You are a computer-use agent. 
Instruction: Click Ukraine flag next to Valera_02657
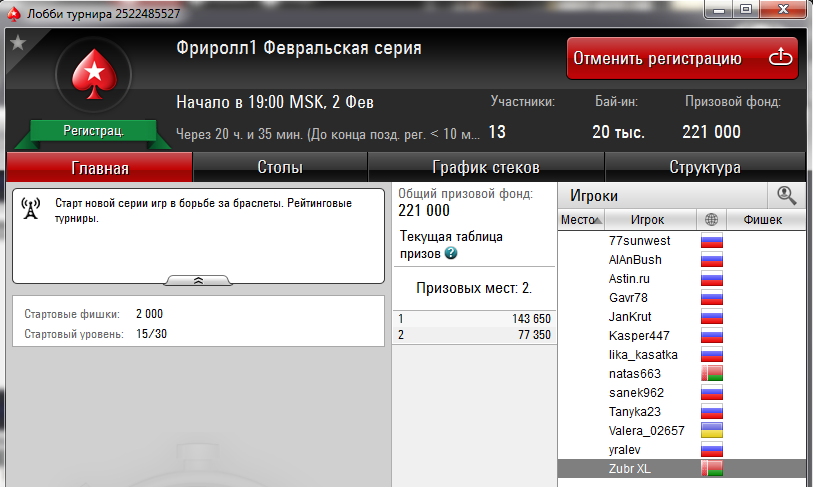coord(712,430)
